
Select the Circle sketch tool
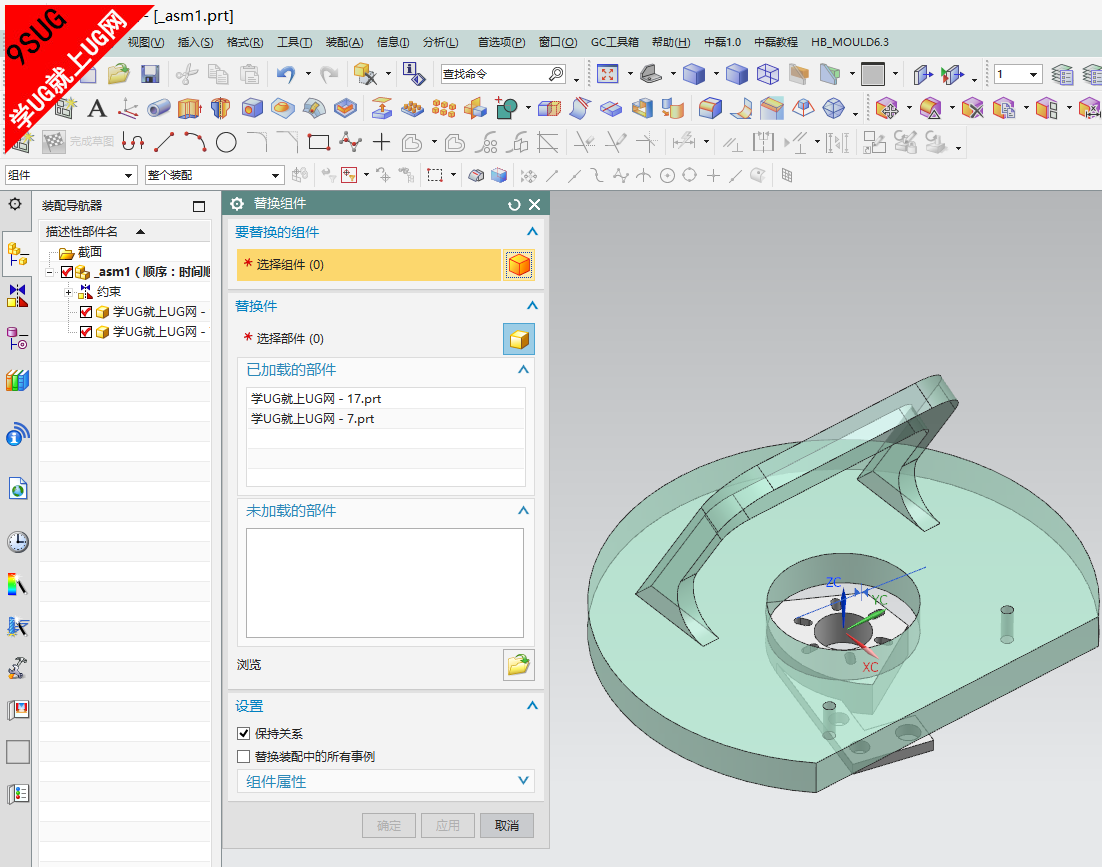click(226, 143)
